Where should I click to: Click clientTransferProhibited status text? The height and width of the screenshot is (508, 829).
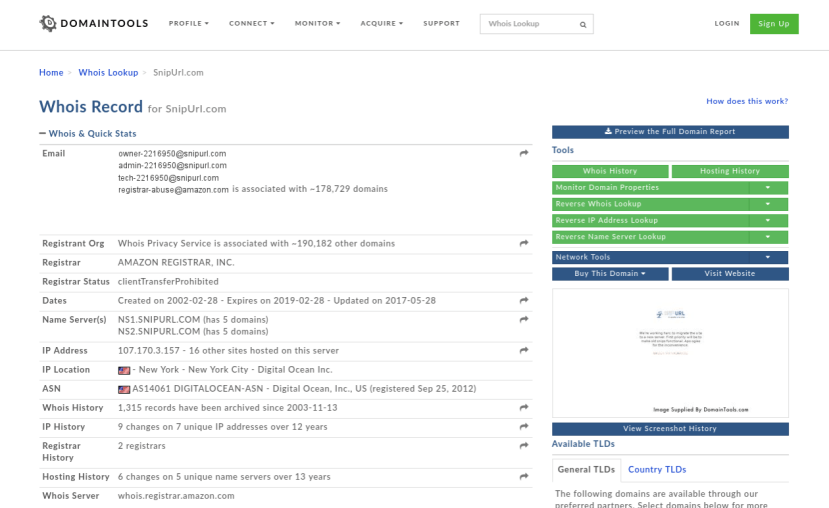168,282
